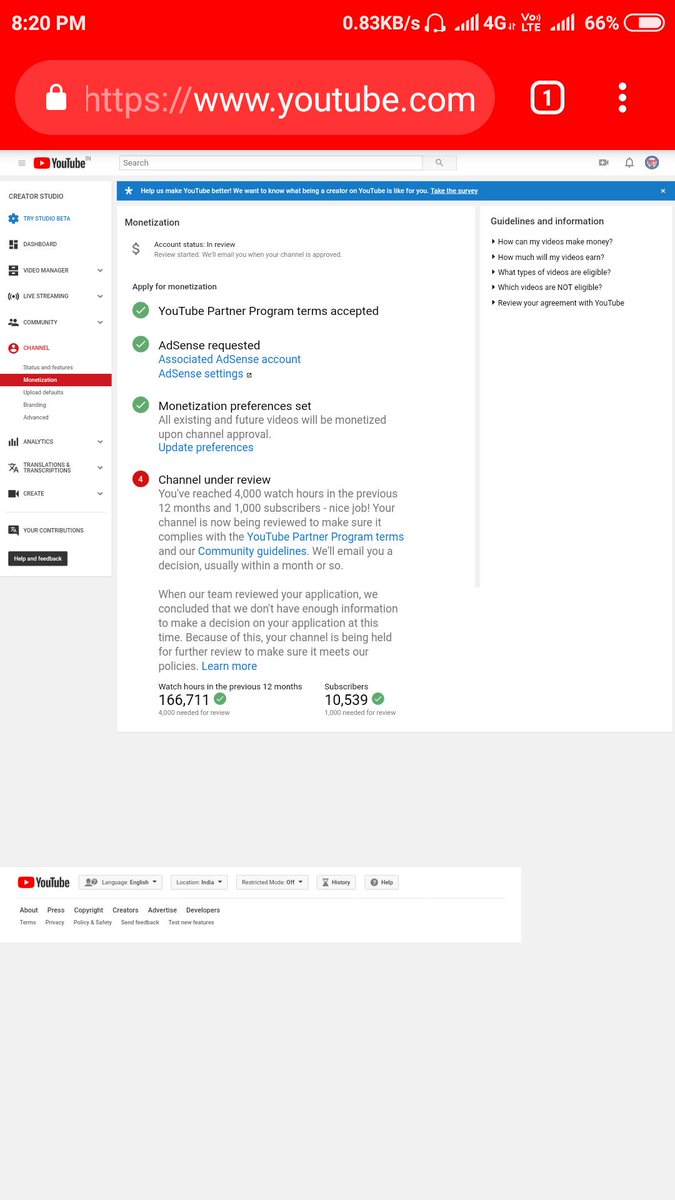Click the Help and feedback button

(38, 559)
